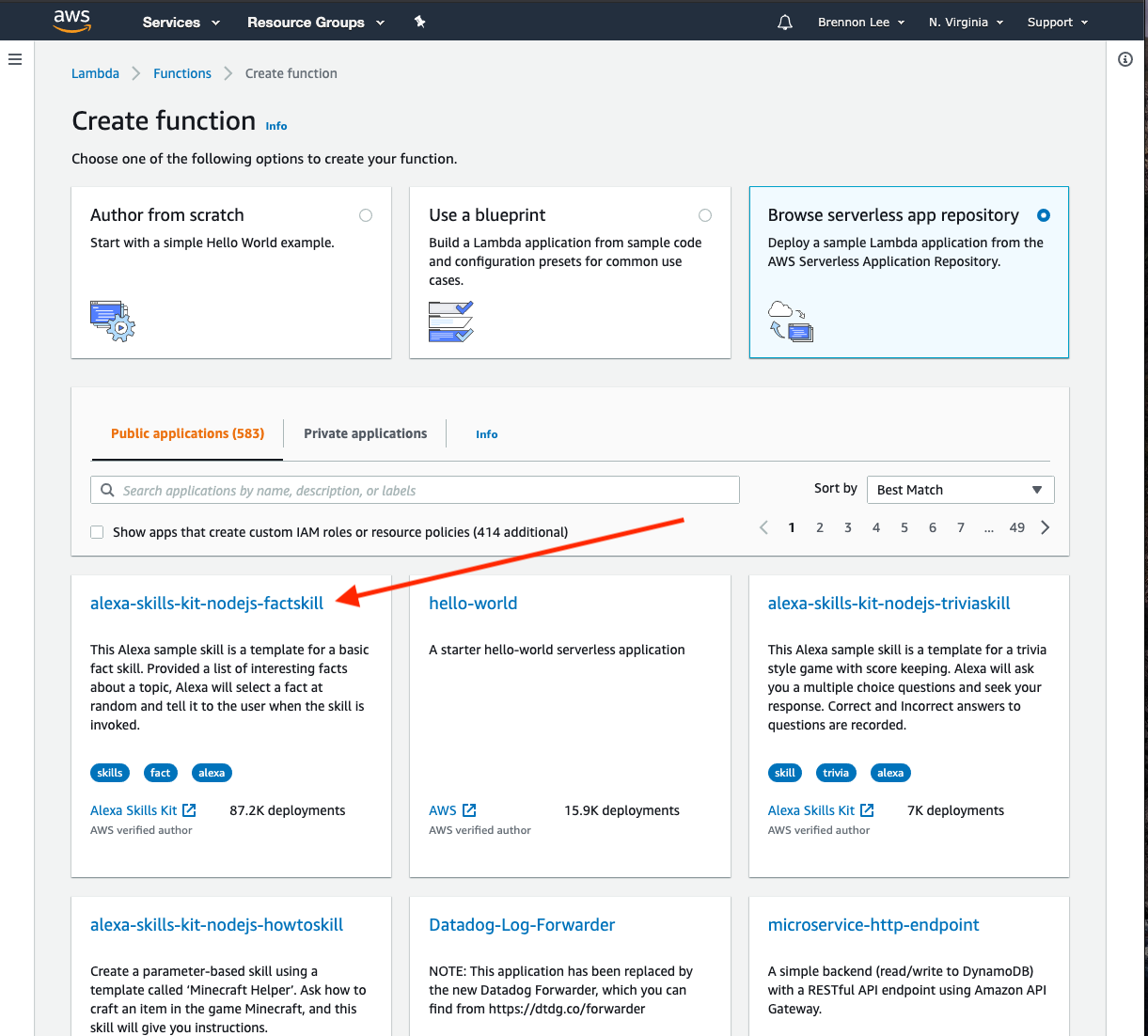Go to Functions breadcrumb
Image resolution: width=1148 pixels, height=1036 pixels.
pos(182,73)
